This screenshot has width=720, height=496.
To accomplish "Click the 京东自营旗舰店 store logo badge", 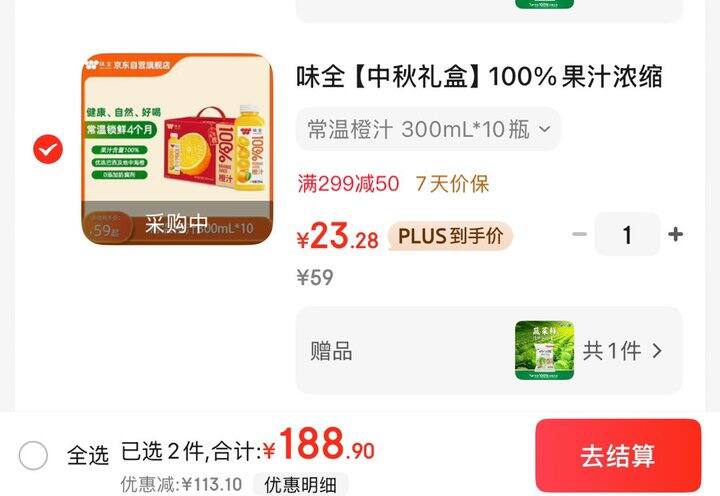I will (x=128, y=65).
